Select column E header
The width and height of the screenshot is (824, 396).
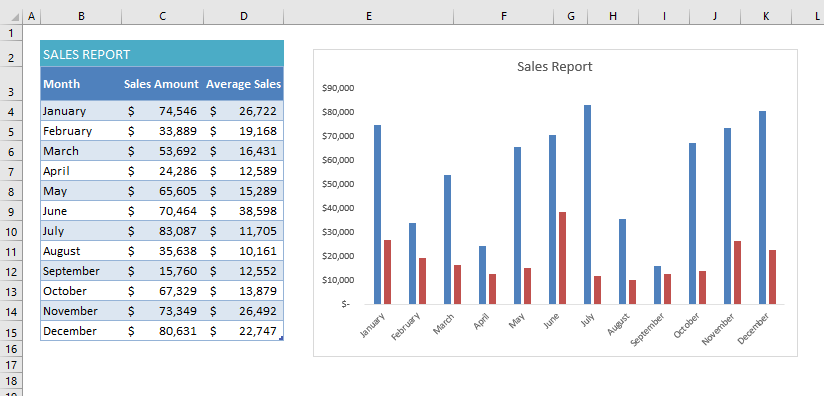coord(369,17)
